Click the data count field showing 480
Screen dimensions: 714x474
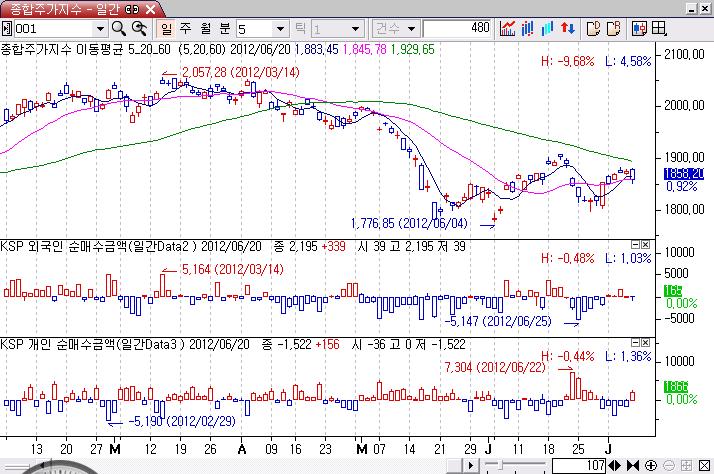click(457, 28)
